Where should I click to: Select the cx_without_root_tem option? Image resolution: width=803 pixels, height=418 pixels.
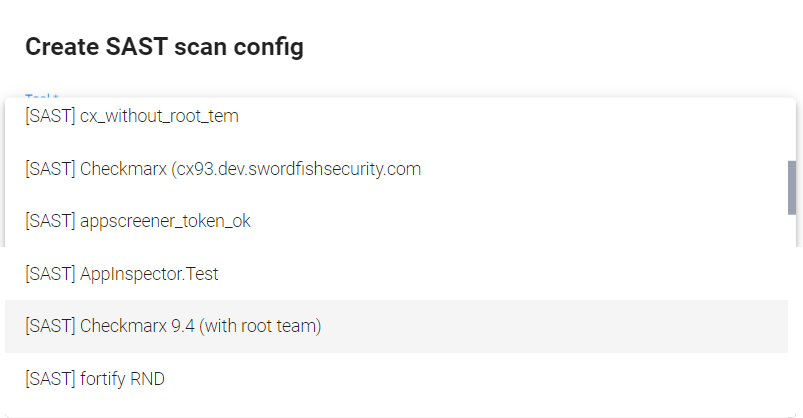click(x=132, y=117)
